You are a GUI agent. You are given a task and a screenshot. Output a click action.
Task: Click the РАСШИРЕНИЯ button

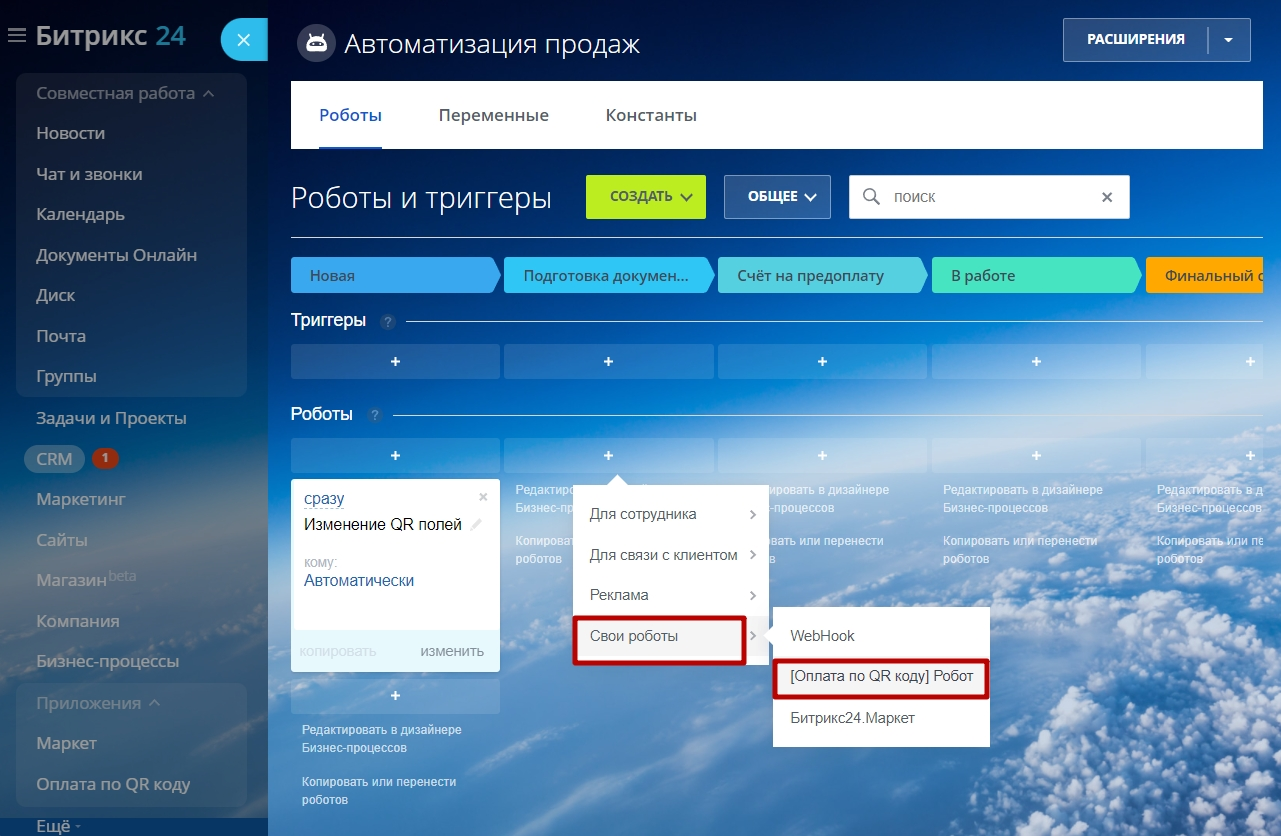[1136, 40]
